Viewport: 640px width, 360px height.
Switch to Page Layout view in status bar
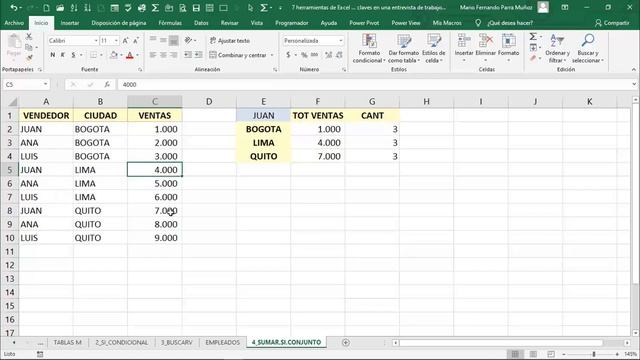pyautogui.click(x=533, y=354)
